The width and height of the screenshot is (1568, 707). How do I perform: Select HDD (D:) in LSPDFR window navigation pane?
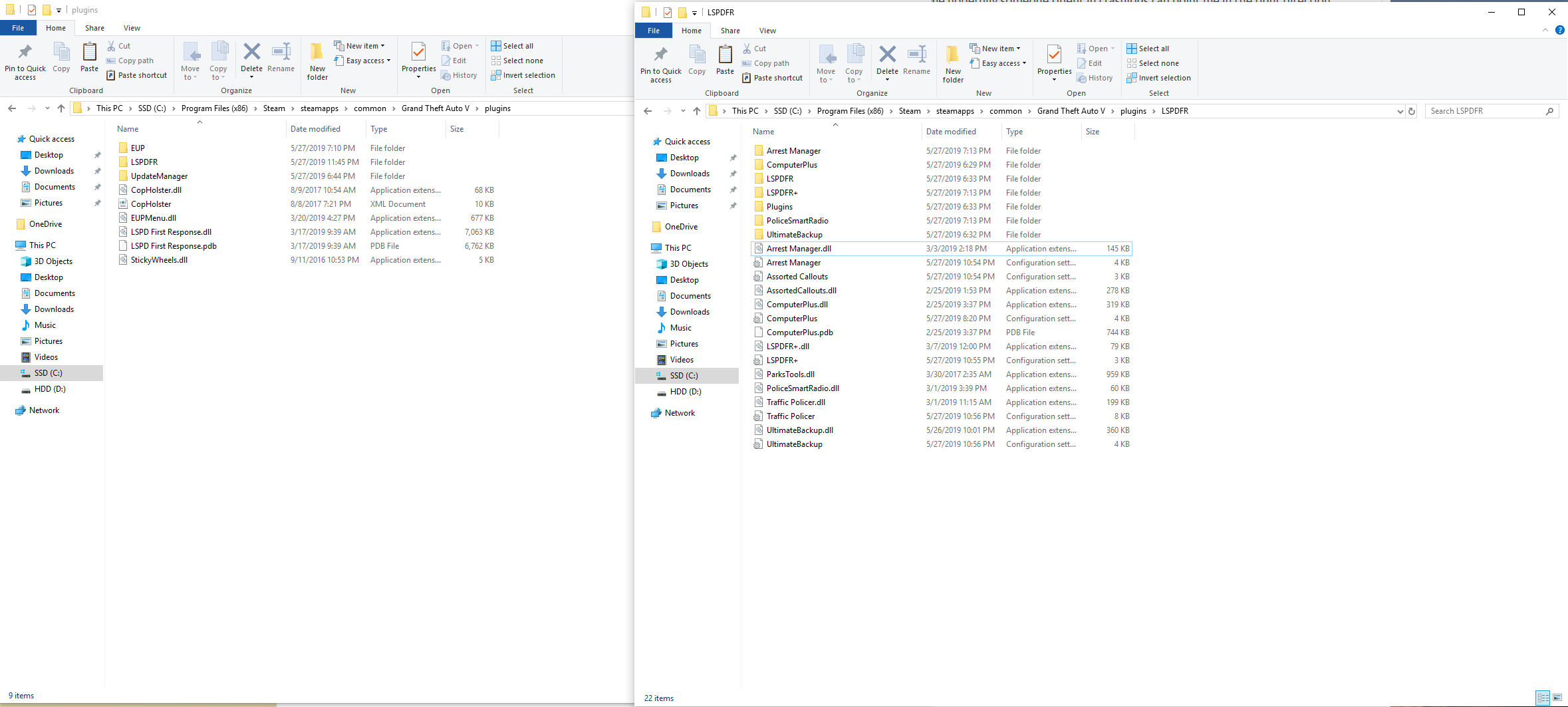click(685, 392)
